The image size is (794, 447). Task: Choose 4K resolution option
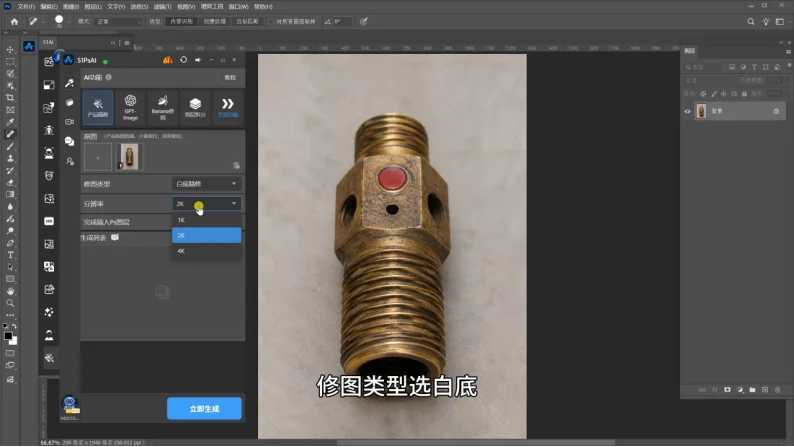207,251
